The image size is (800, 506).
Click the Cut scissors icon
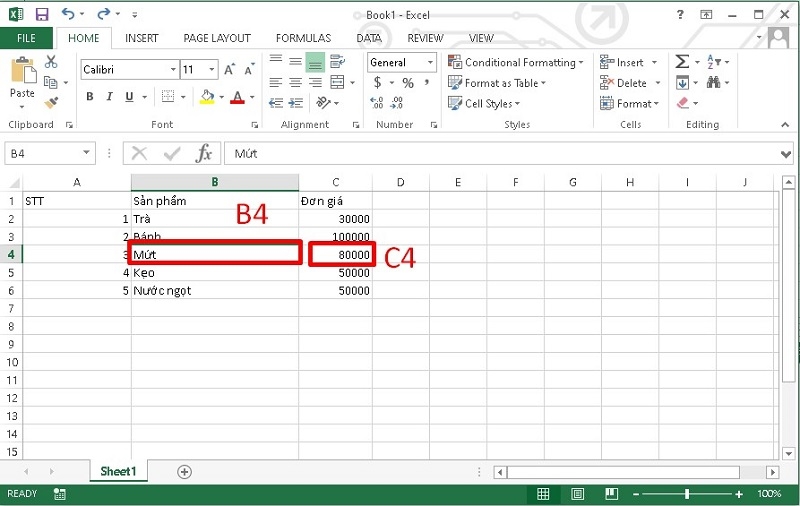click(51, 63)
